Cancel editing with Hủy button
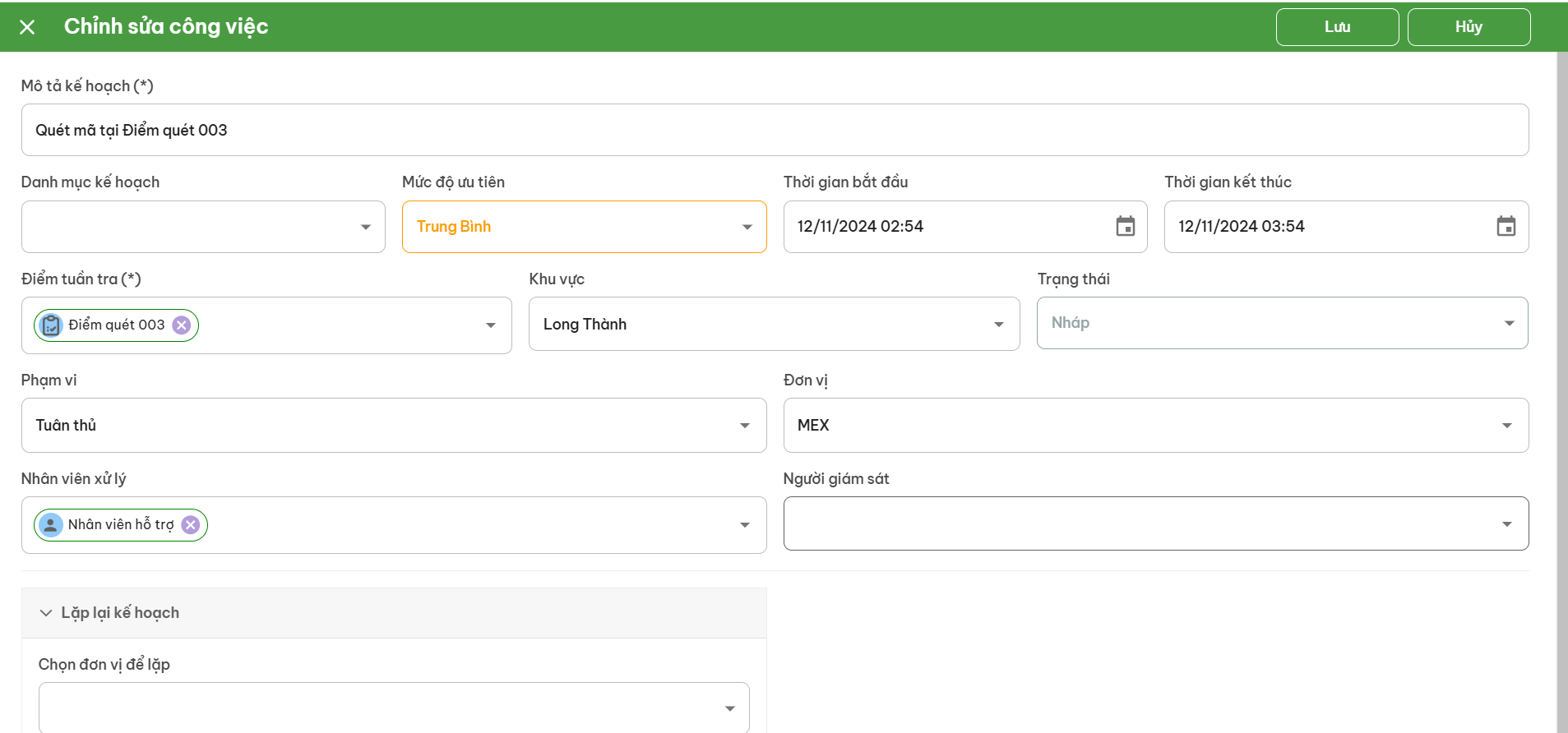Image resolution: width=1568 pixels, height=733 pixels. [1469, 27]
